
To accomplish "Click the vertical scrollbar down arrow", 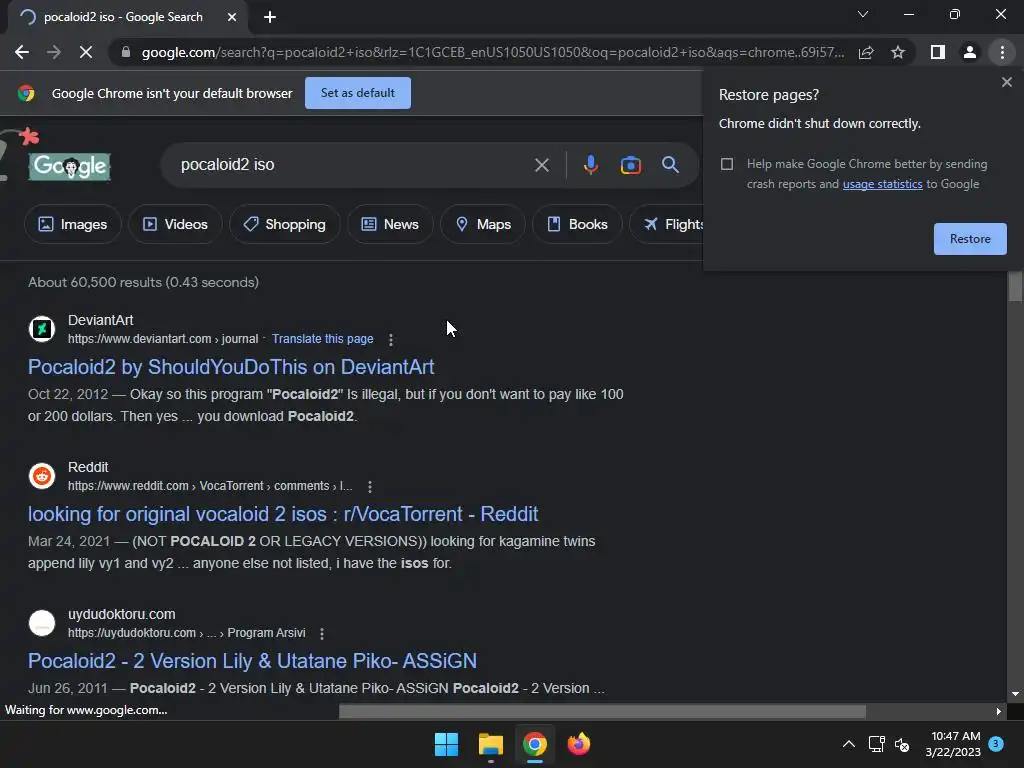I will tap(1015, 694).
